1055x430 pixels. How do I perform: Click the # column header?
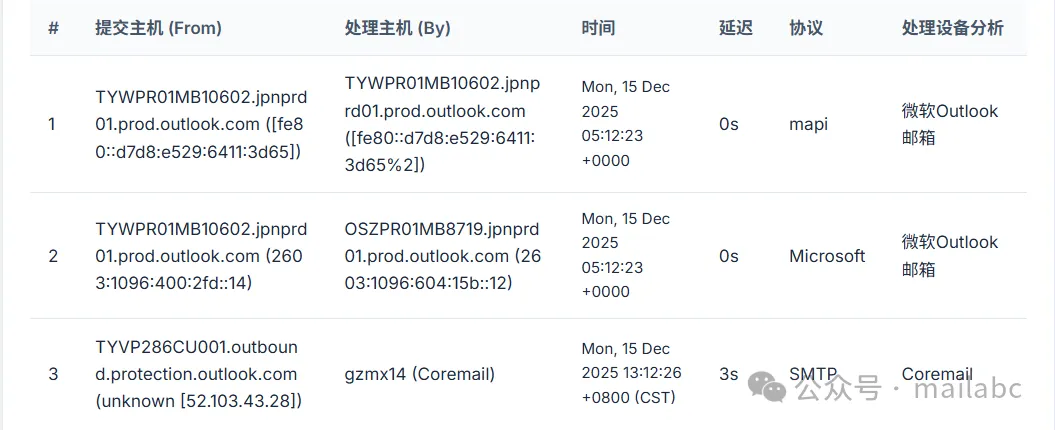coord(53,28)
